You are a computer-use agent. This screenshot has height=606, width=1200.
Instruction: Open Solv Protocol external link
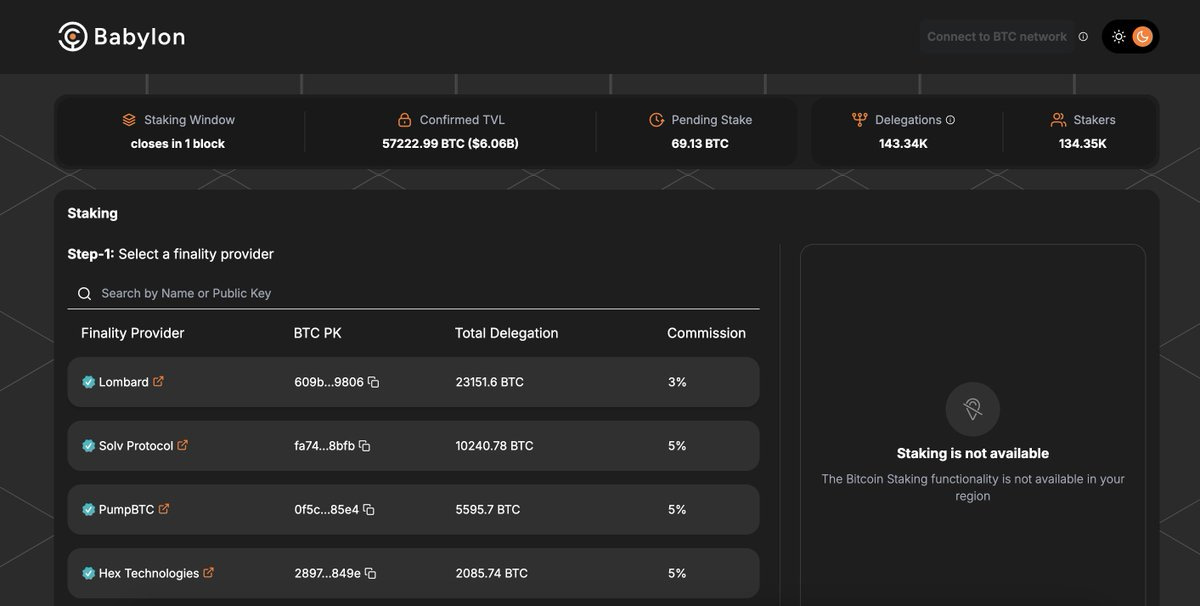click(x=182, y=445)
